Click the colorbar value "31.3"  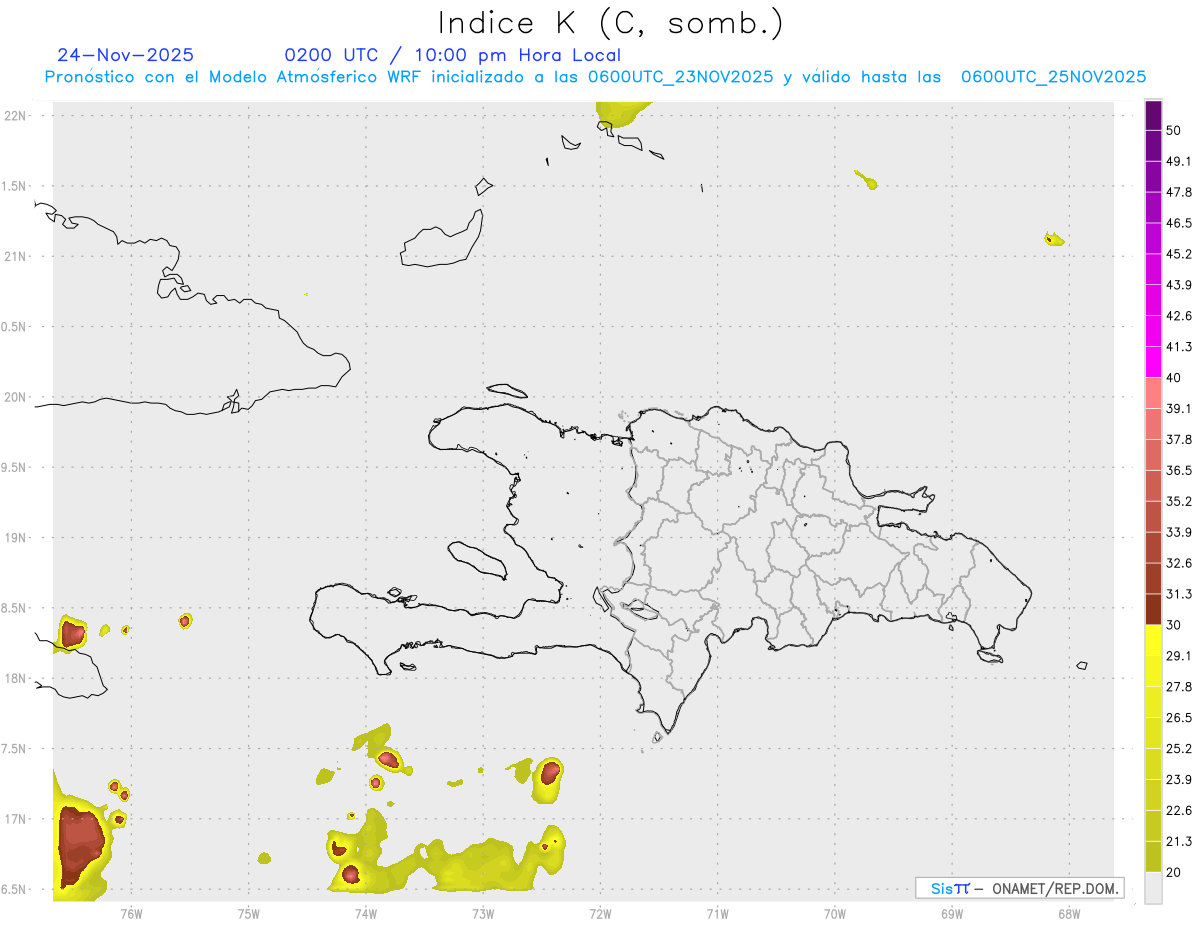coord(1179,594)
